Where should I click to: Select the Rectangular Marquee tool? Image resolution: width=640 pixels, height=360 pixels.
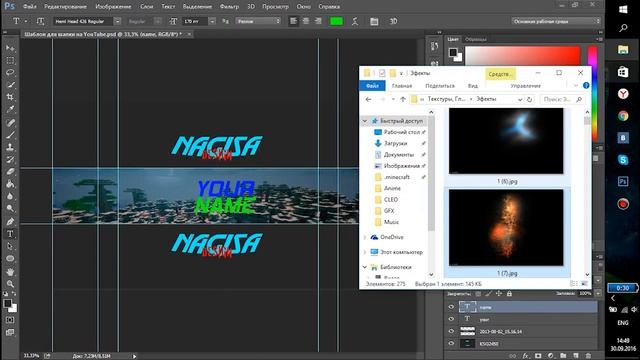pos(10,60)
